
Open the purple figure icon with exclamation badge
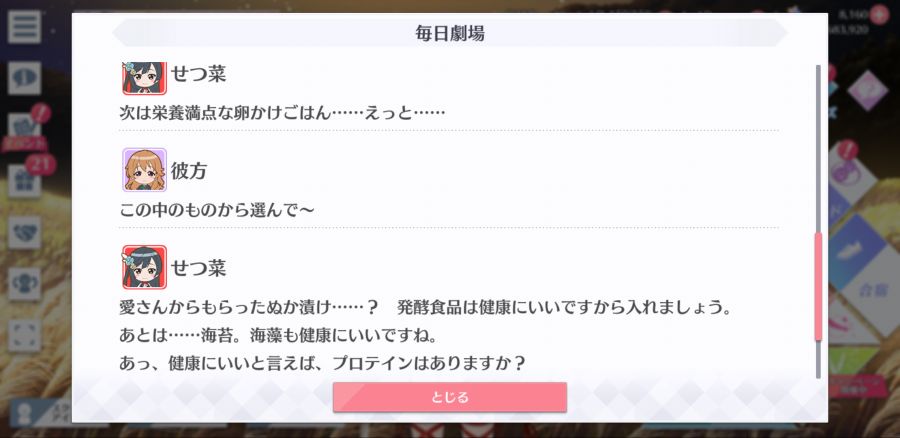847,170
